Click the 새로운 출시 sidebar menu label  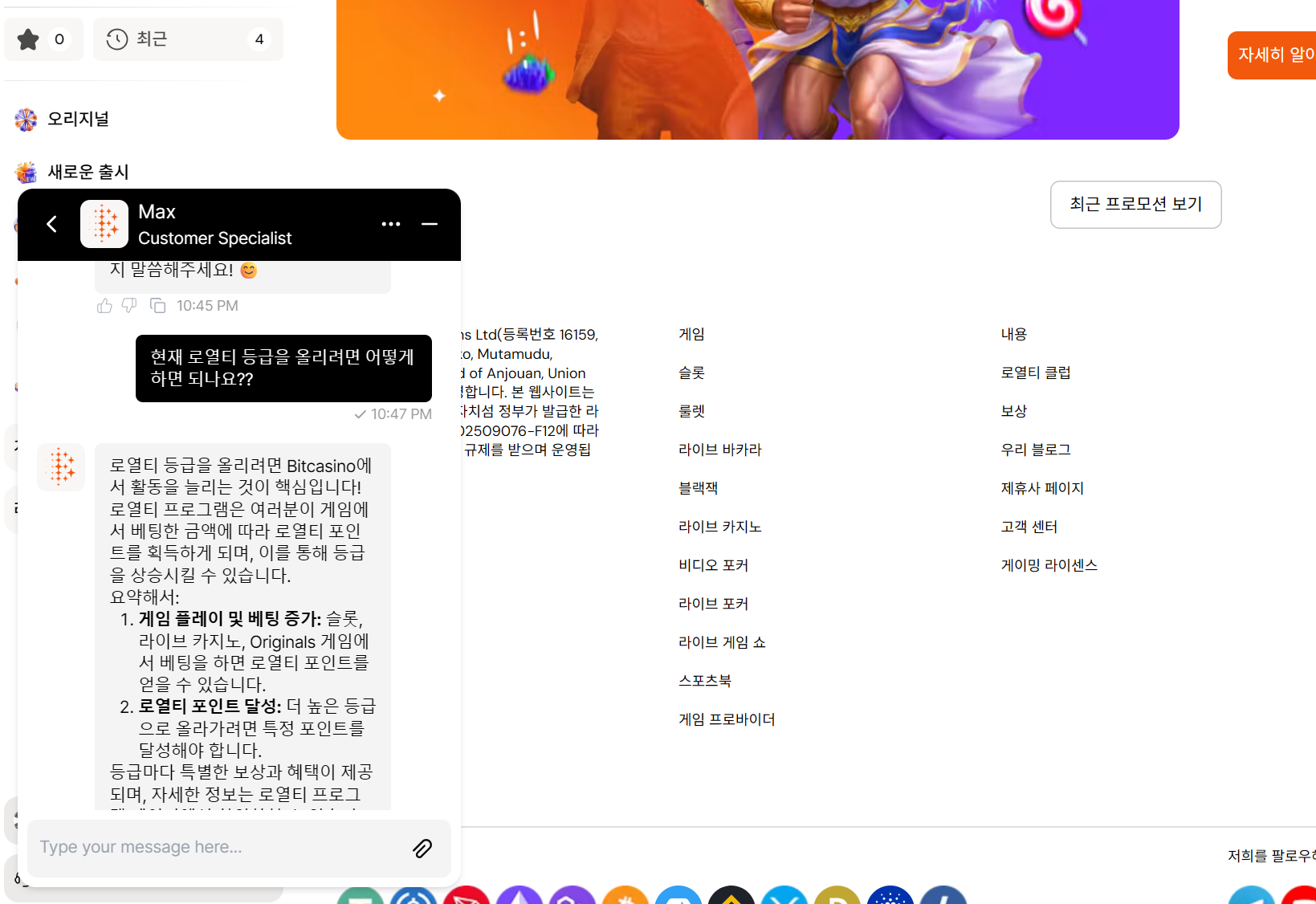click(x=88, y=172)
